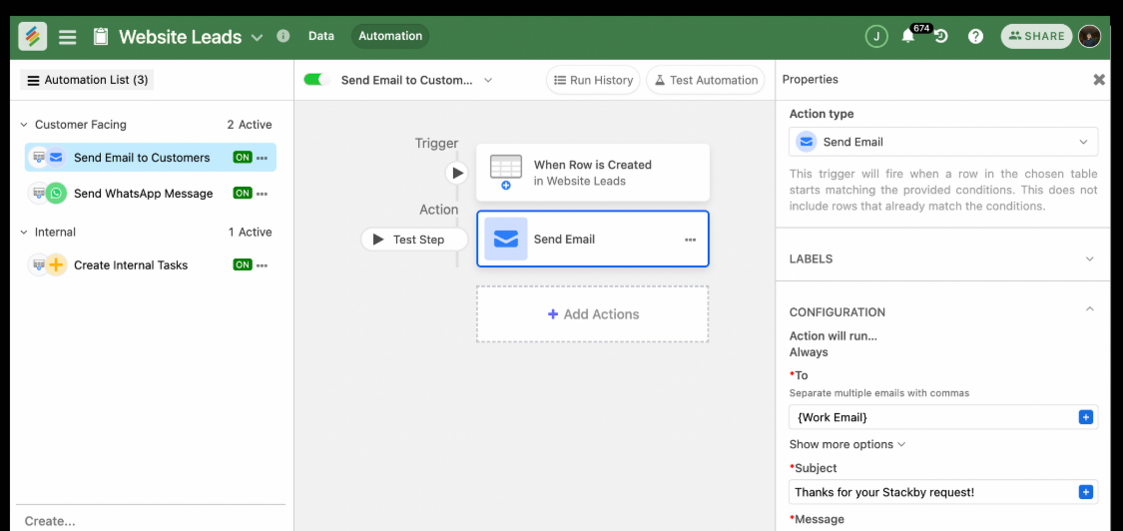Open the user profile avatar
The width and height of the screenshot is (1123, 531).
tap(1089, 36)
